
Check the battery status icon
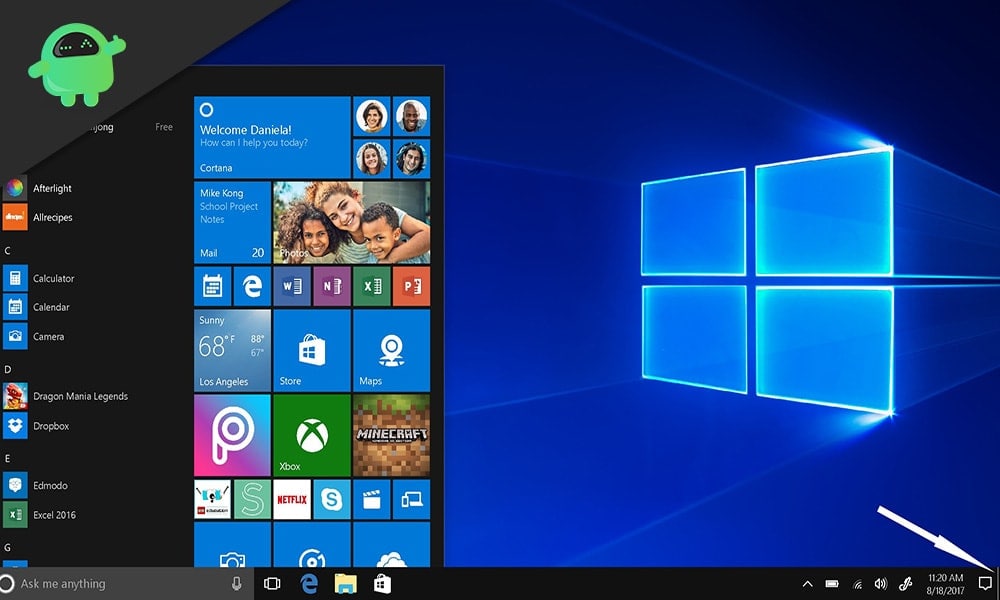832,583
